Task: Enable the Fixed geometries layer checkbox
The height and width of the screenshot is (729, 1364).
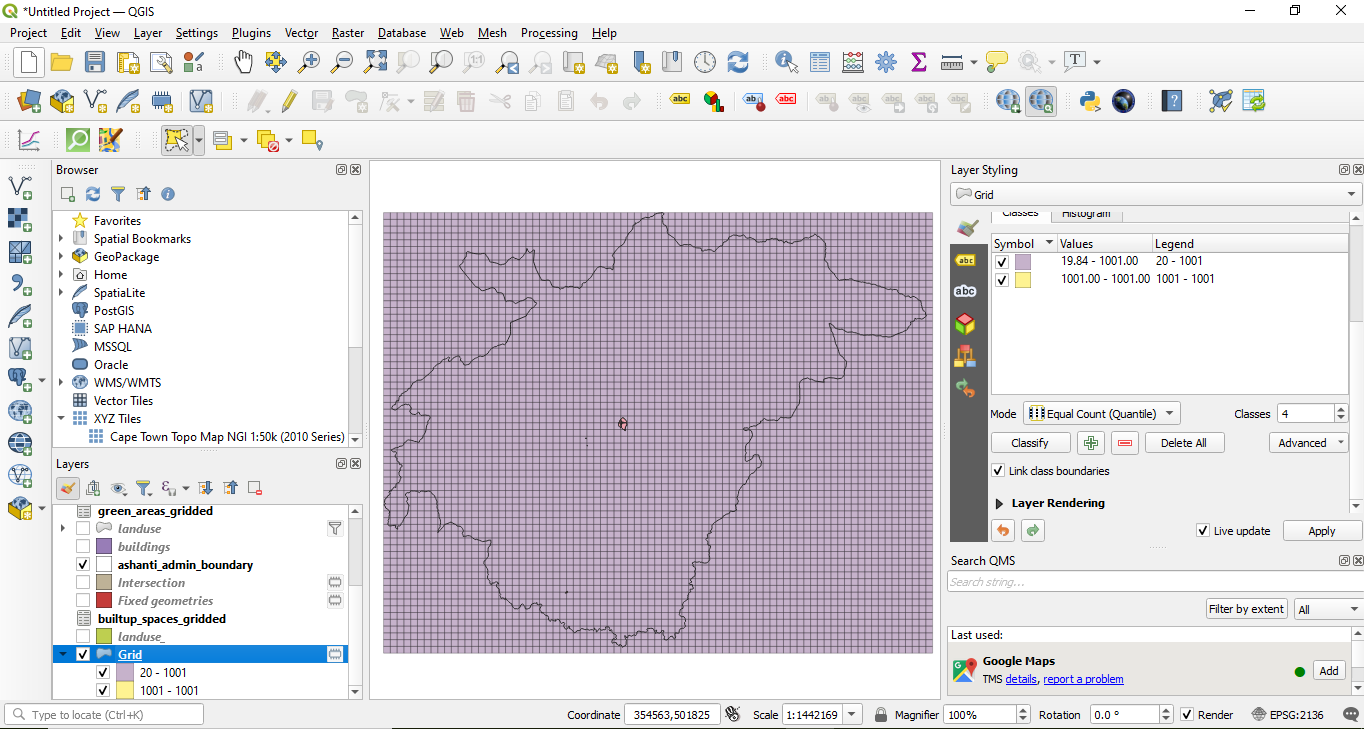Action: point(83,601)
